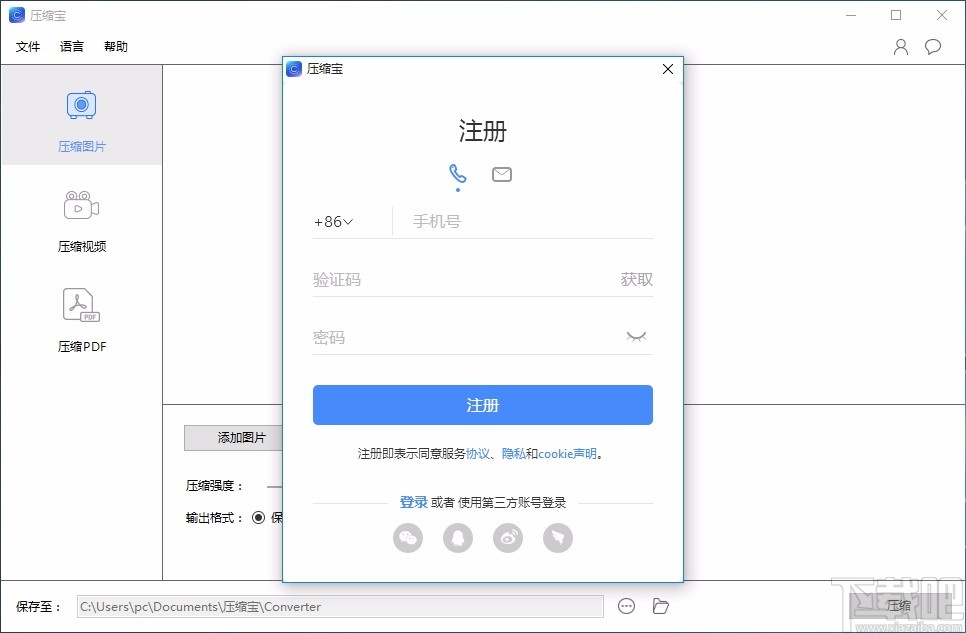Open the service 协议 link
This screenshot has width=966, height=633.
coord(477,454)
